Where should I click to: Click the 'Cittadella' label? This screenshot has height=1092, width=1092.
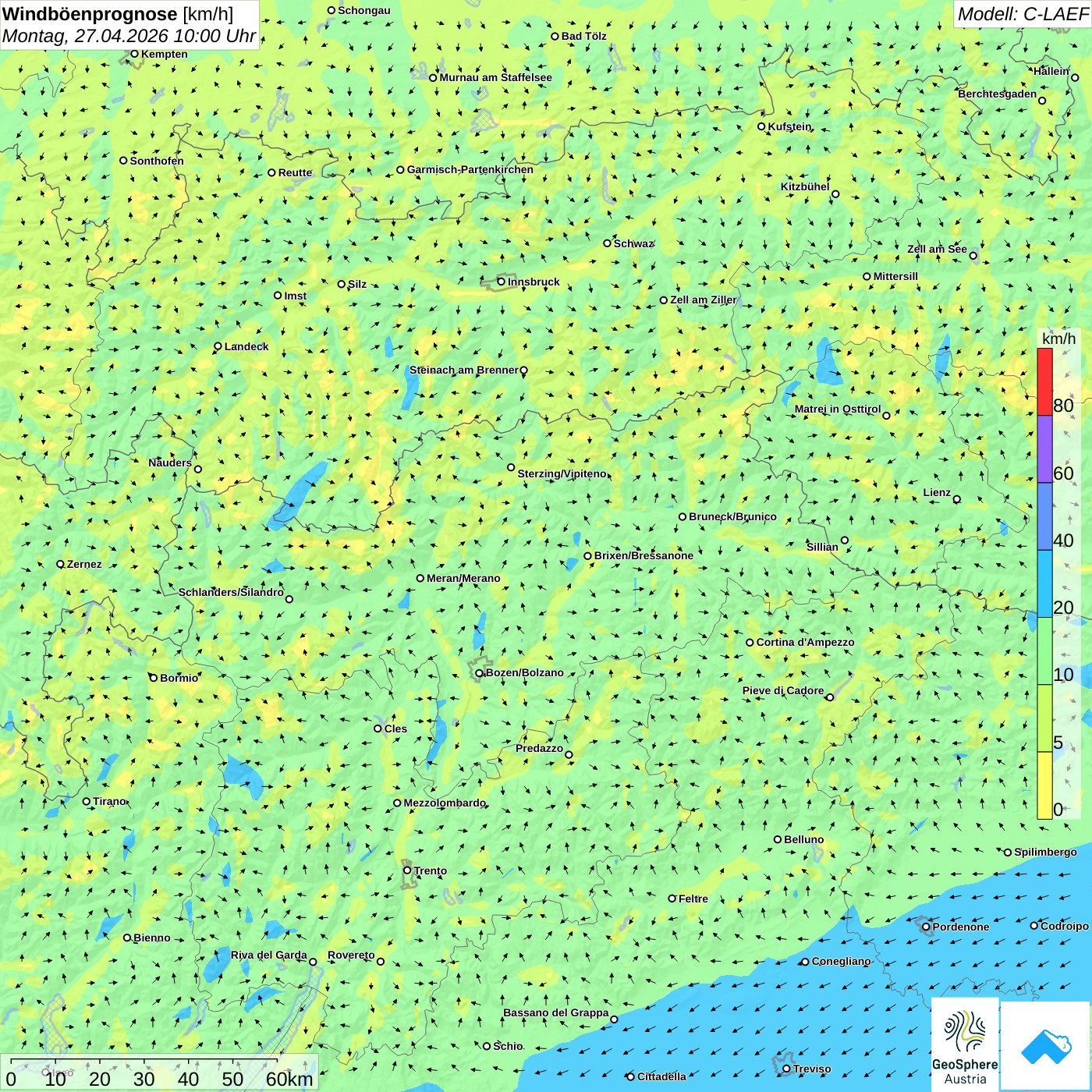click(x=661, y=1076)
